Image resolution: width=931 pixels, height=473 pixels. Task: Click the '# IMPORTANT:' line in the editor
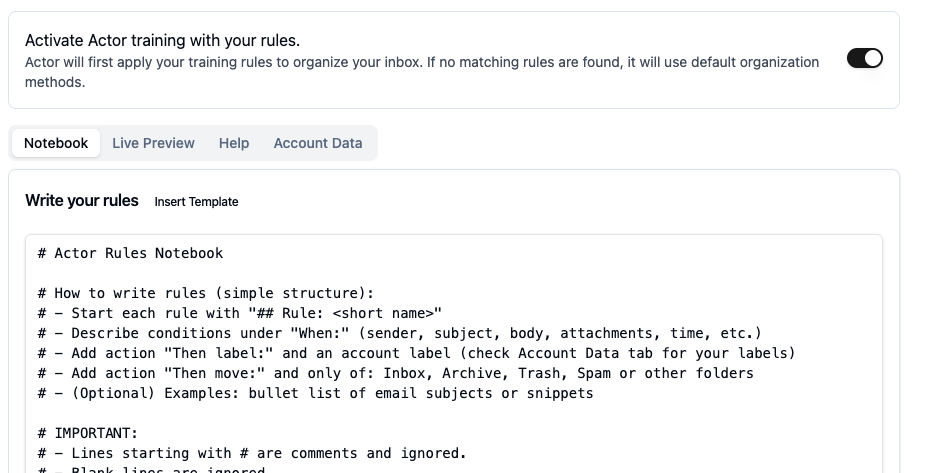click(x=88, y=433)
